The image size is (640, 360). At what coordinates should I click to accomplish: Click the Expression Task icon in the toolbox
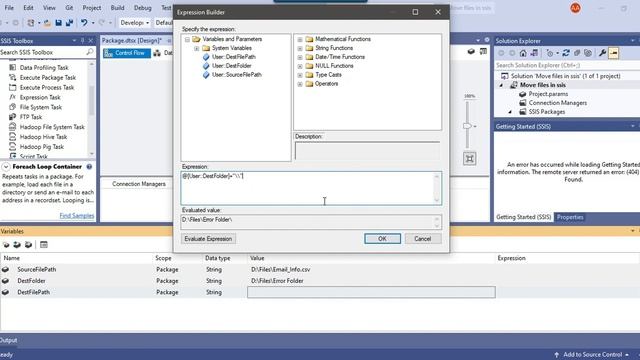click(x=13, y=97)
